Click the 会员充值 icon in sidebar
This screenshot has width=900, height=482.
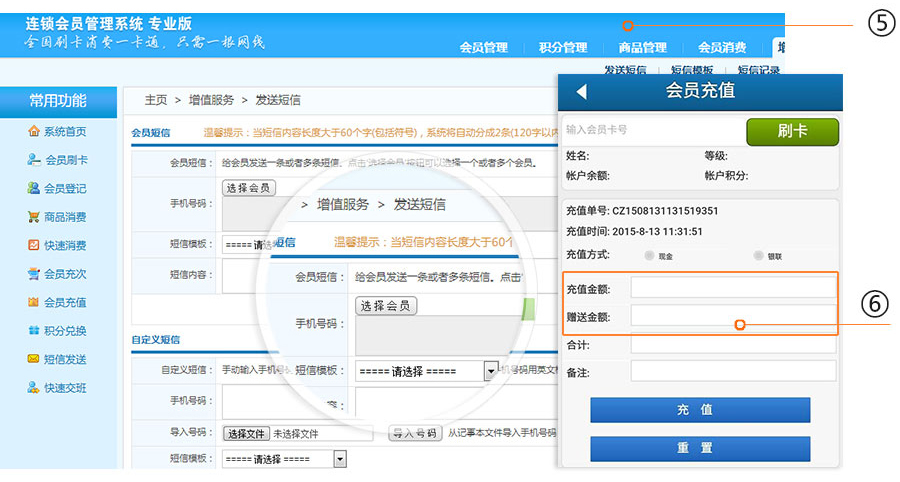click(34, 302)
